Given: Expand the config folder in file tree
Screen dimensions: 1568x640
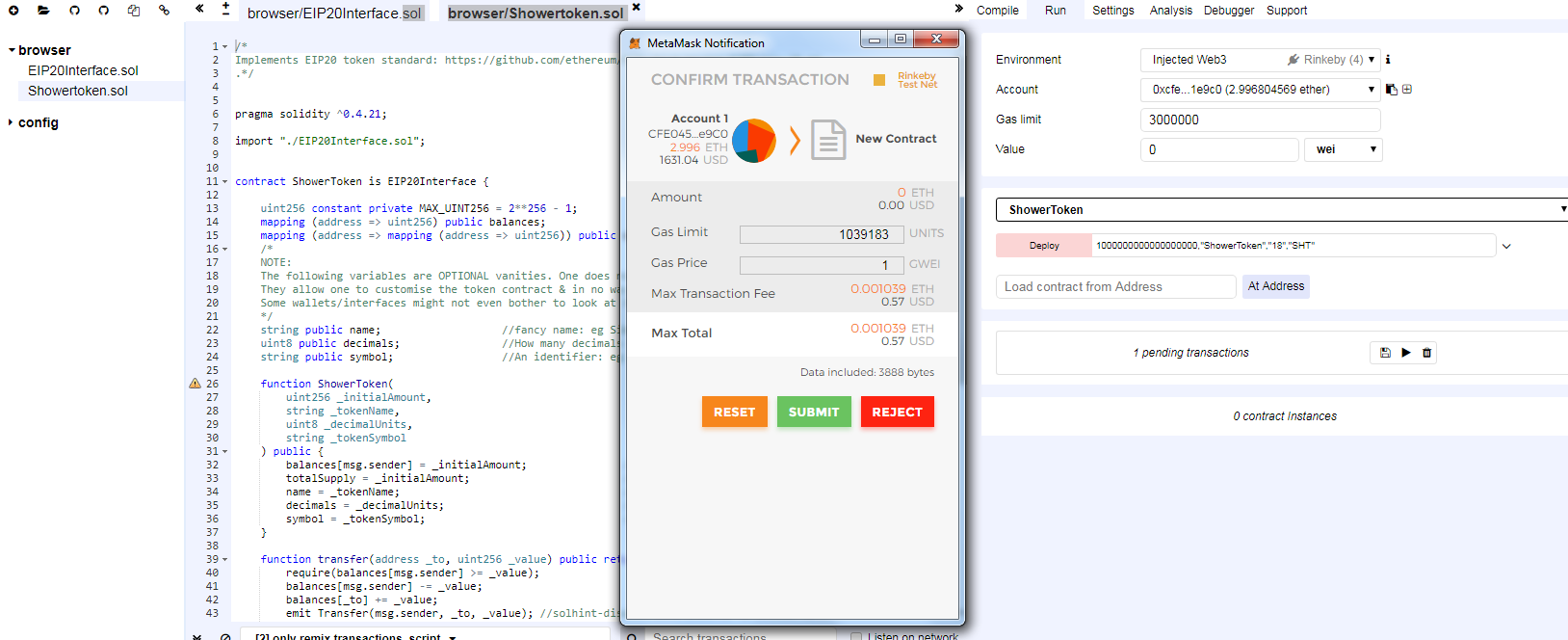Looking at the screenshot, I should click(x=12, y=122).
